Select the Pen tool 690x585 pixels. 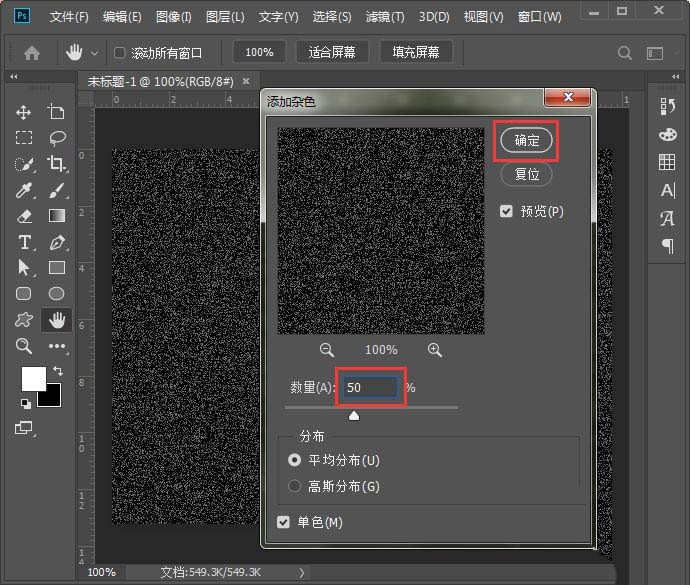[57, 242]
